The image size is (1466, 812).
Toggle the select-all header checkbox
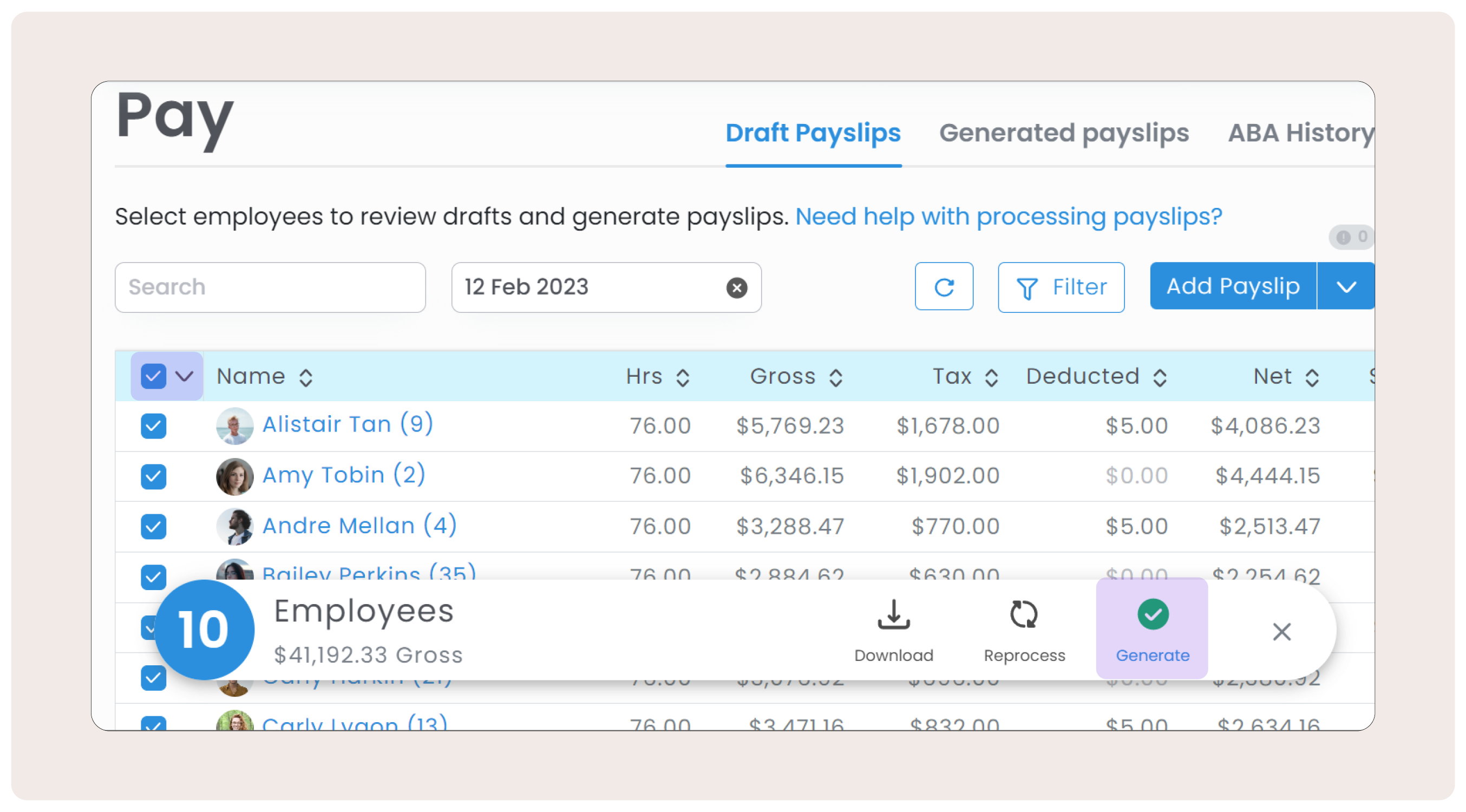[153, 376]
